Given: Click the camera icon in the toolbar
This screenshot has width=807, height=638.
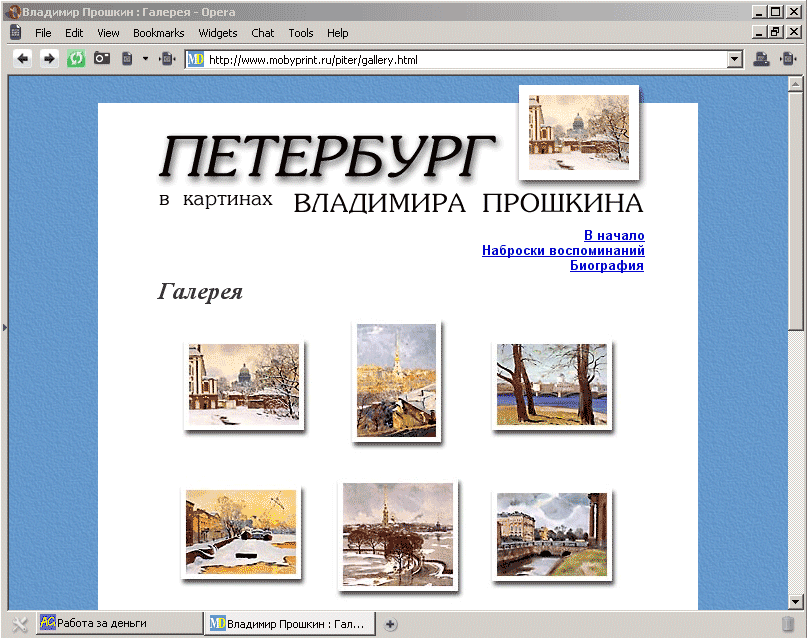Looking at the screenshot, I should pos(102,59).
